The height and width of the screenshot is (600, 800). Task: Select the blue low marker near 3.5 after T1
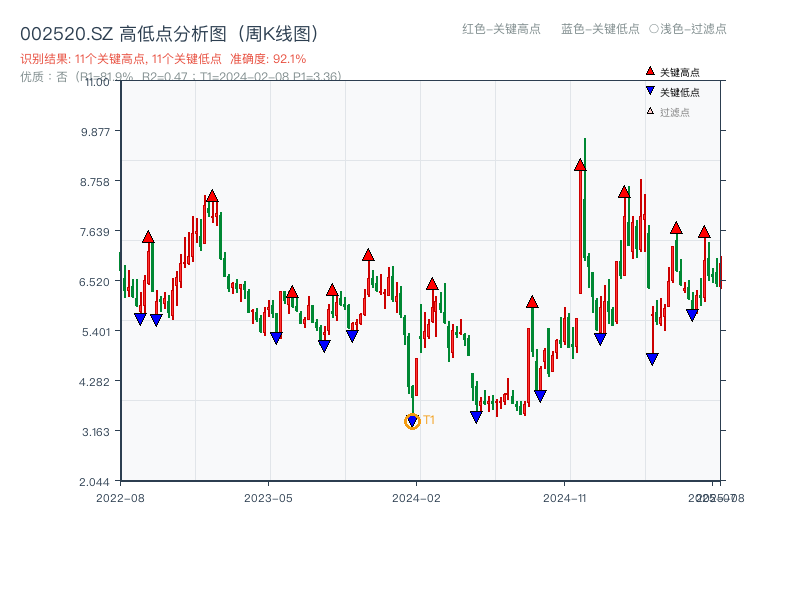tap(476, 417)
